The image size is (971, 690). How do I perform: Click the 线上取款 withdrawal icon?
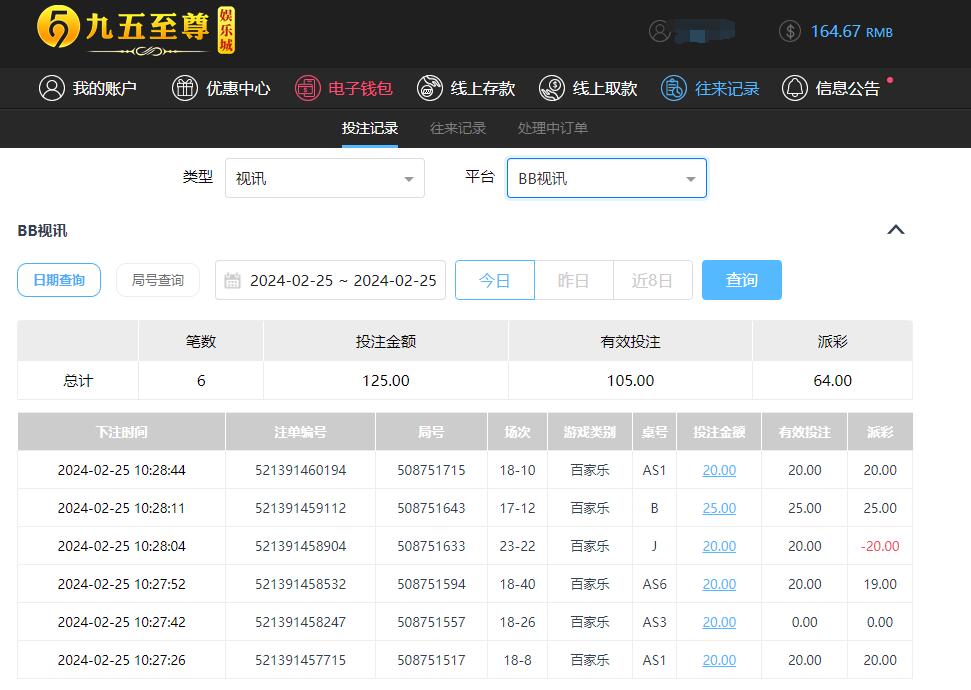[x=552, y=88]
